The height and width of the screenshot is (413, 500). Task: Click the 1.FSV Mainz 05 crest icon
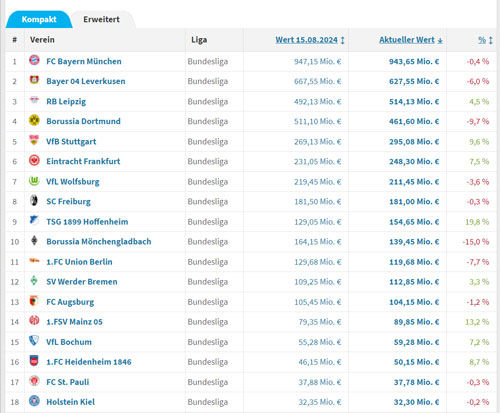pos(34,321)
